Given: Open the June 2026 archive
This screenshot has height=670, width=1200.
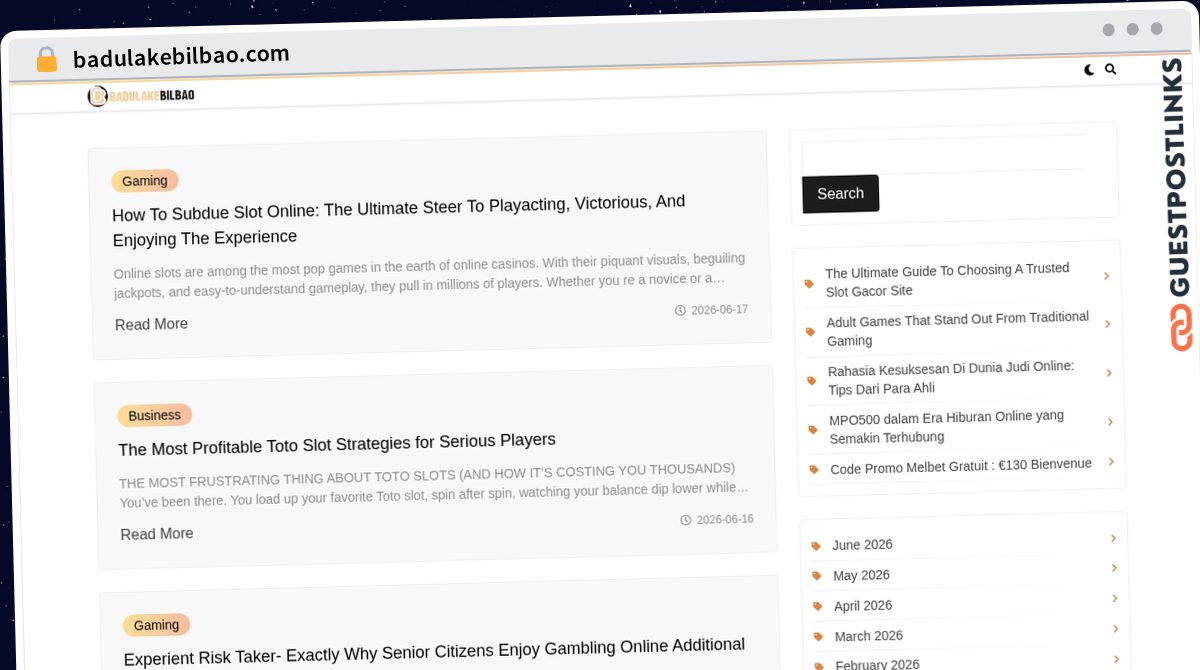Looking at the screenshot, I should (862, 545).
